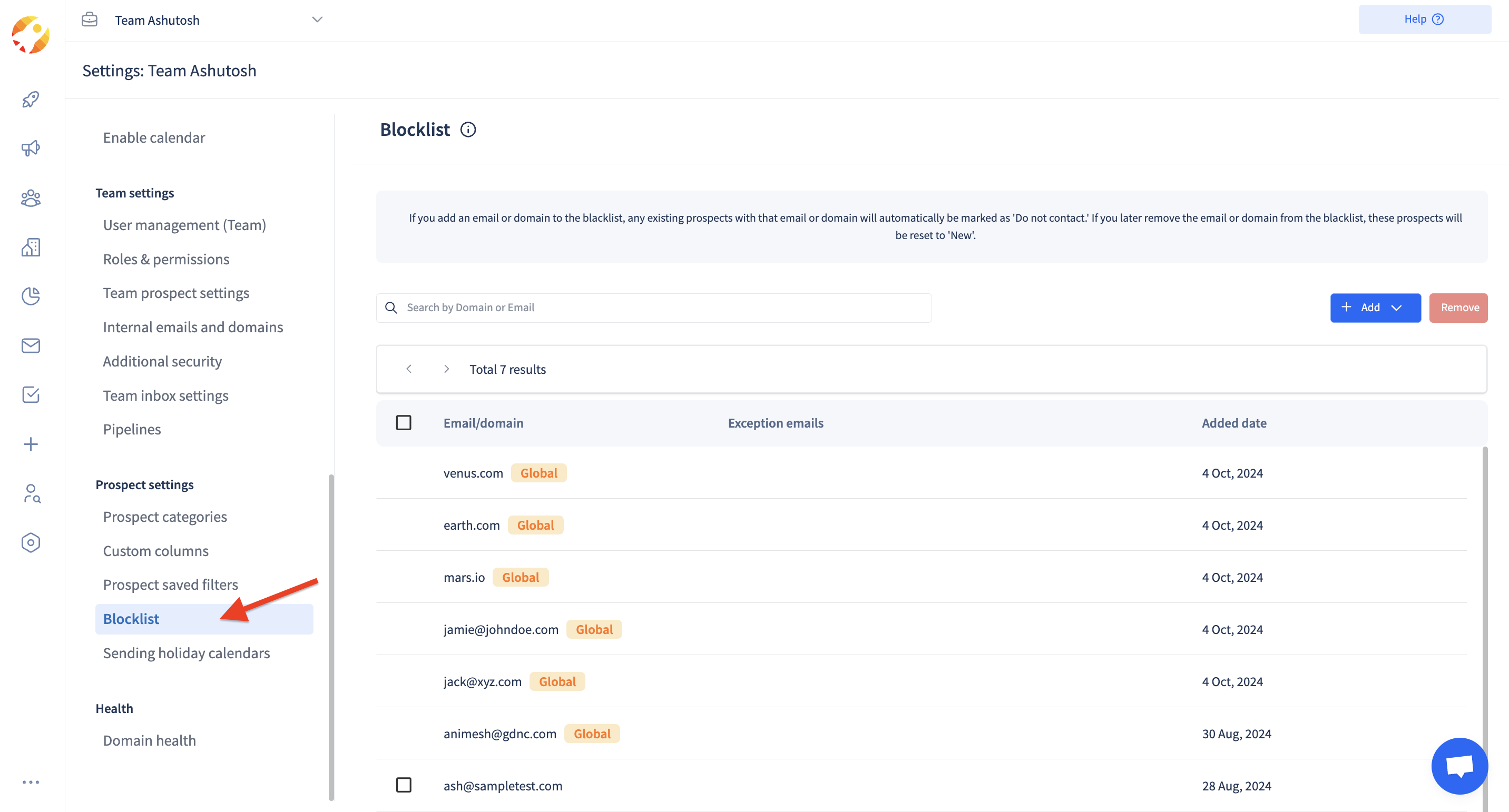Click the Remove button

coord(1458,308)
